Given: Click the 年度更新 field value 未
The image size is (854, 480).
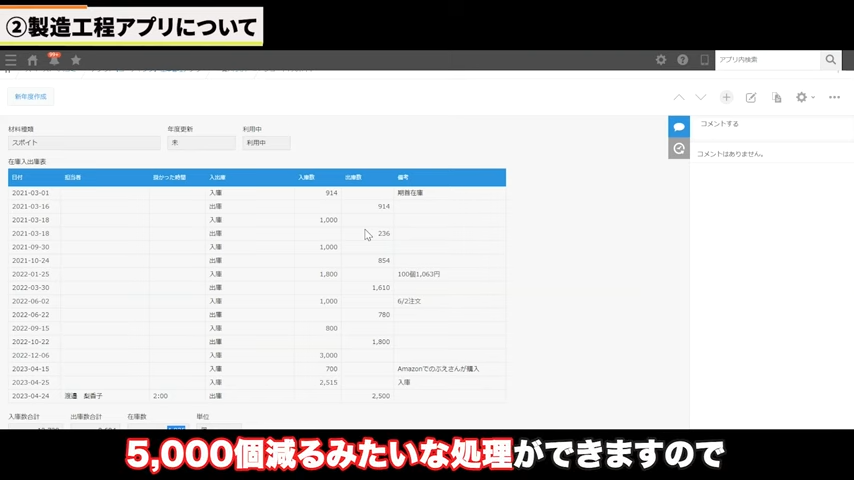Looking at the screenshot, I should tap(201, 143).
